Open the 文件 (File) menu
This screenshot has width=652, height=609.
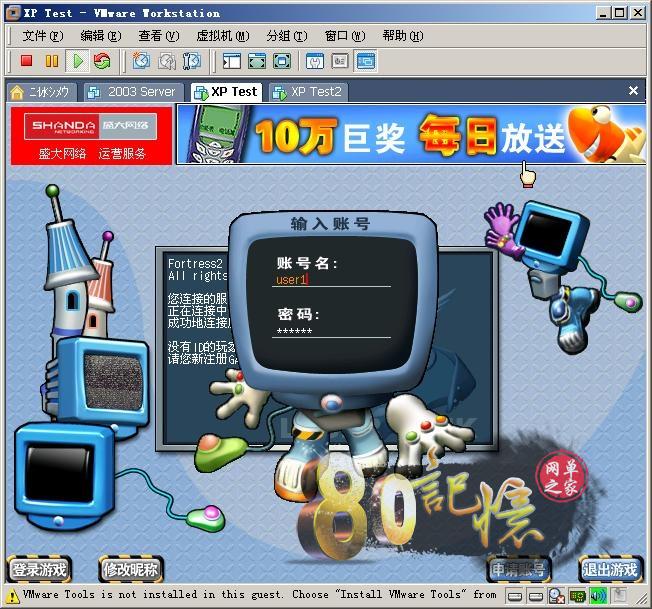pos(41,36)
